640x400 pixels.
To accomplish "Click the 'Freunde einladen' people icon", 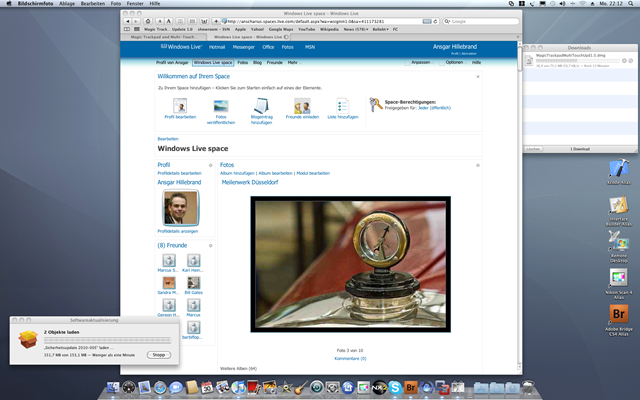I will [x=301, y=105].
